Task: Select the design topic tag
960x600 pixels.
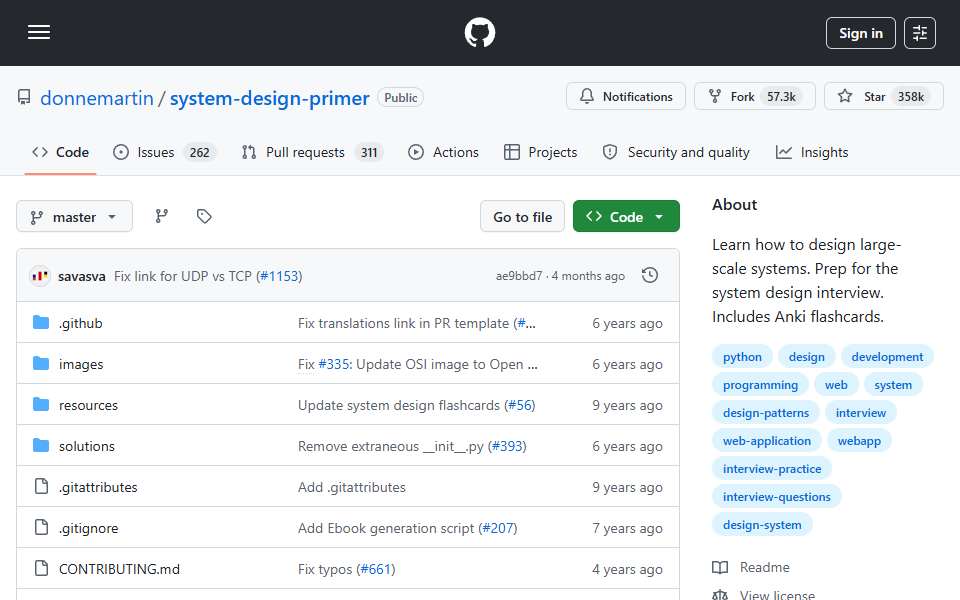Action: pos(806,357)
